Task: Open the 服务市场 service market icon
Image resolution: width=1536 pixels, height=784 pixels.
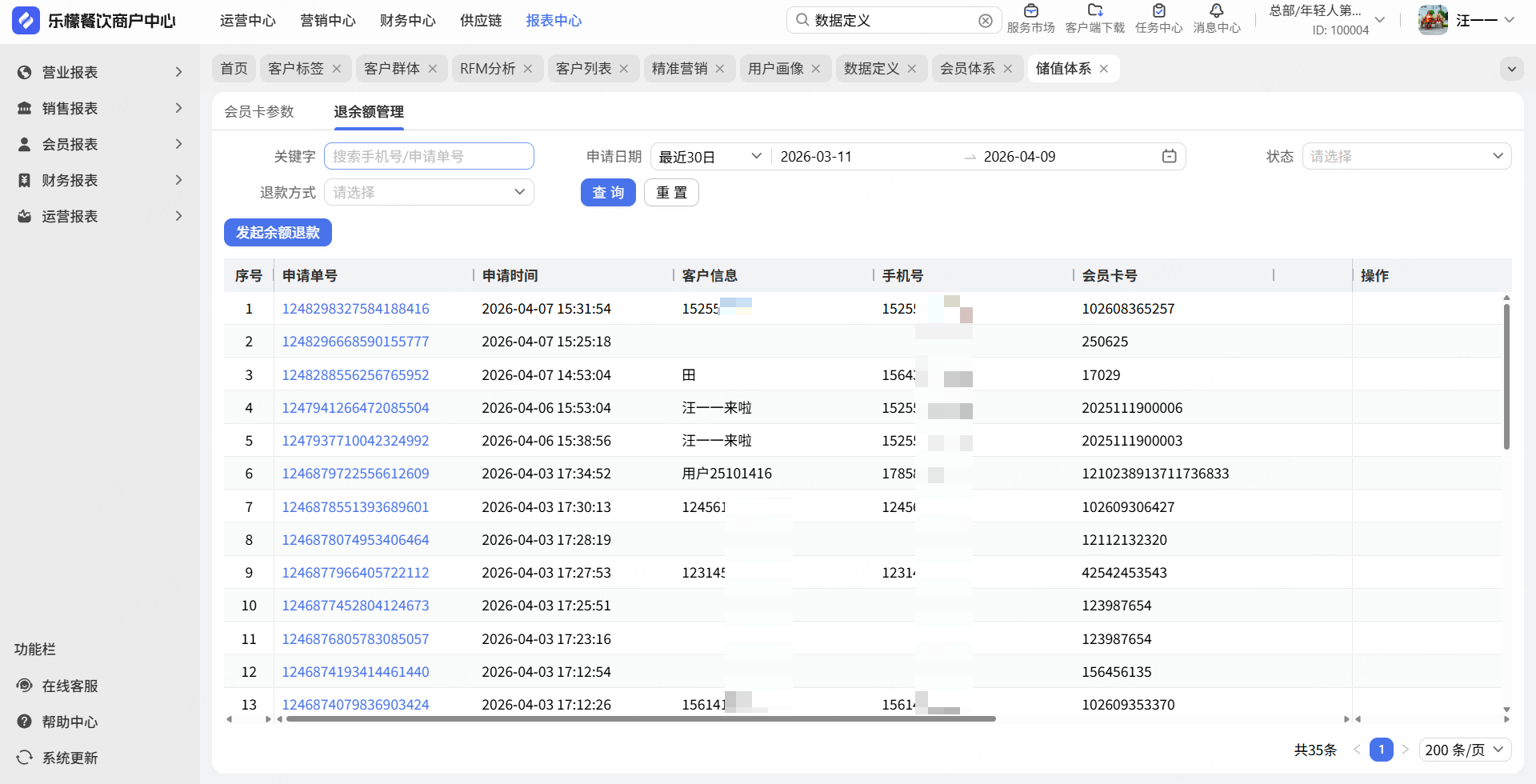Action: pos(1030,11)
